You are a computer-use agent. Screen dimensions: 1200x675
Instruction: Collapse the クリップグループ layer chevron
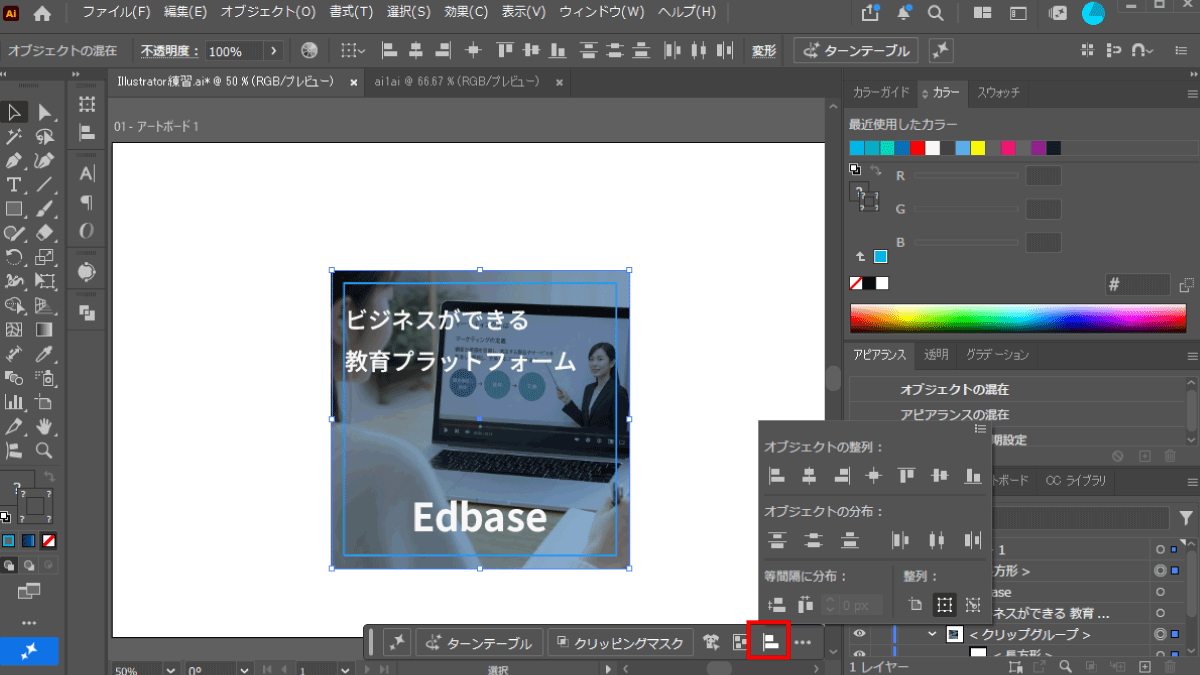tap(932, 634)
